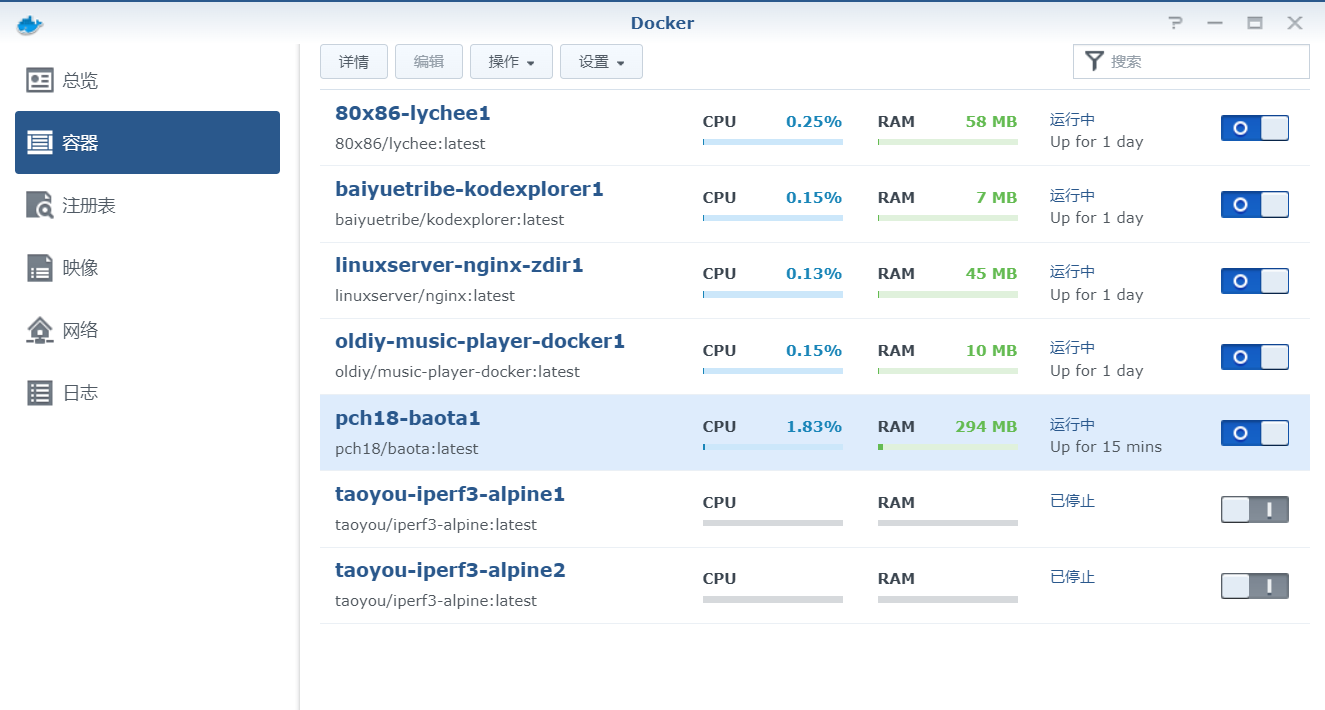Open the help question mark icon
1325x710 pixels.
[1176, 23]
